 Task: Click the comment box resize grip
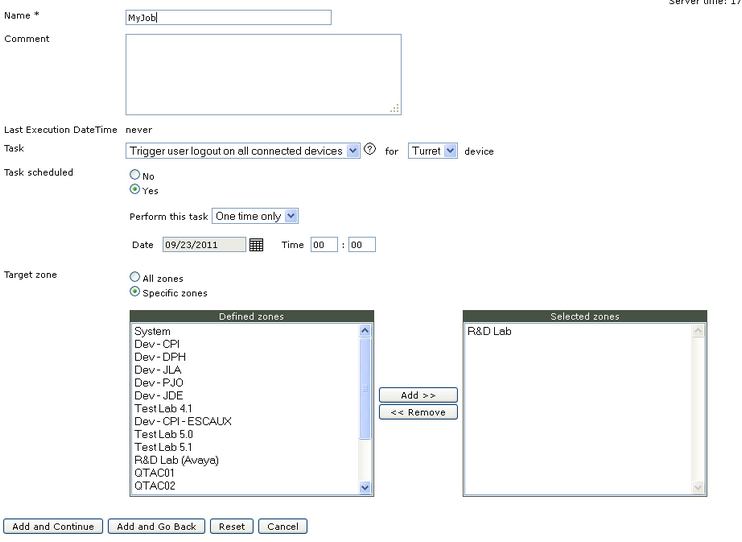coord(395,108)
